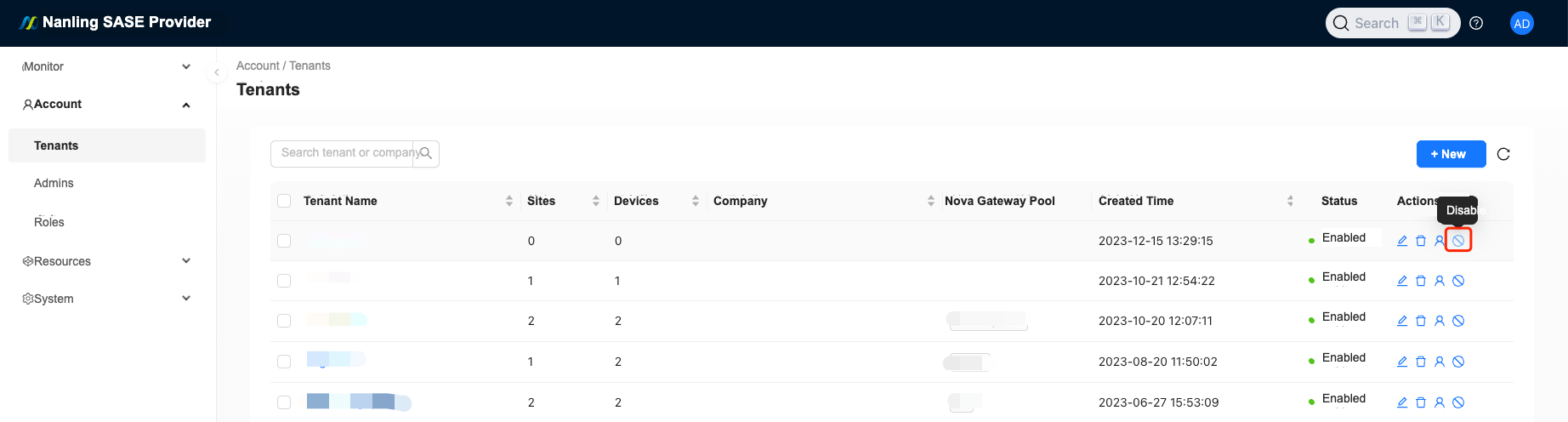Open Tenants in the sidebar

[x=107, y=145]
